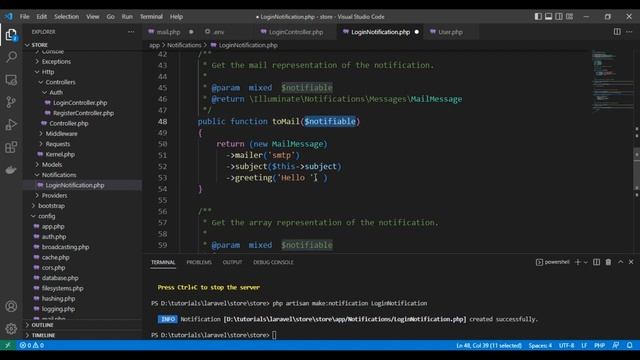Collapse the Auth folder

pyautogui.click(x=56, y=92)
